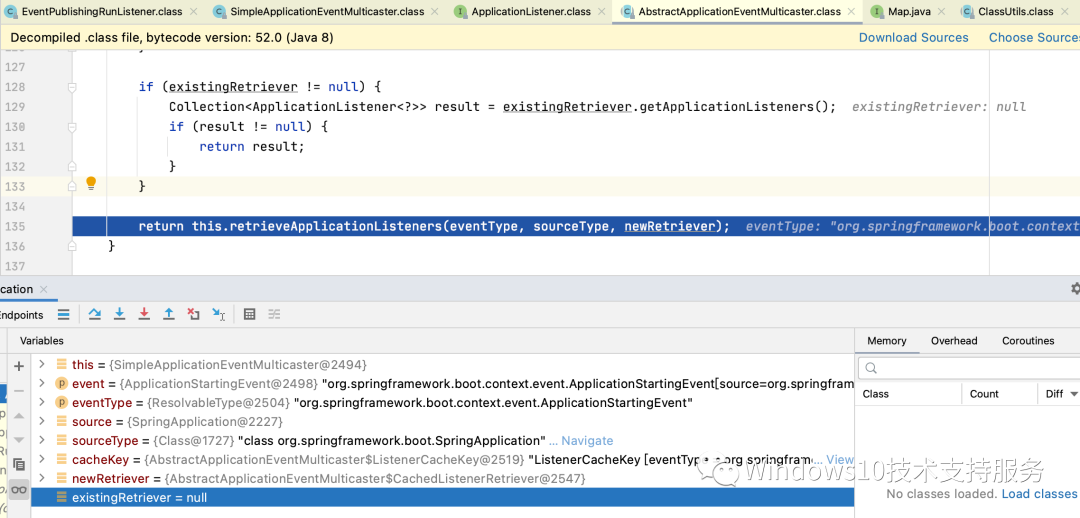Toggle fold marker at line 136
The width and height of the screenshot is (1080, 518).
[x=72, y=246]
